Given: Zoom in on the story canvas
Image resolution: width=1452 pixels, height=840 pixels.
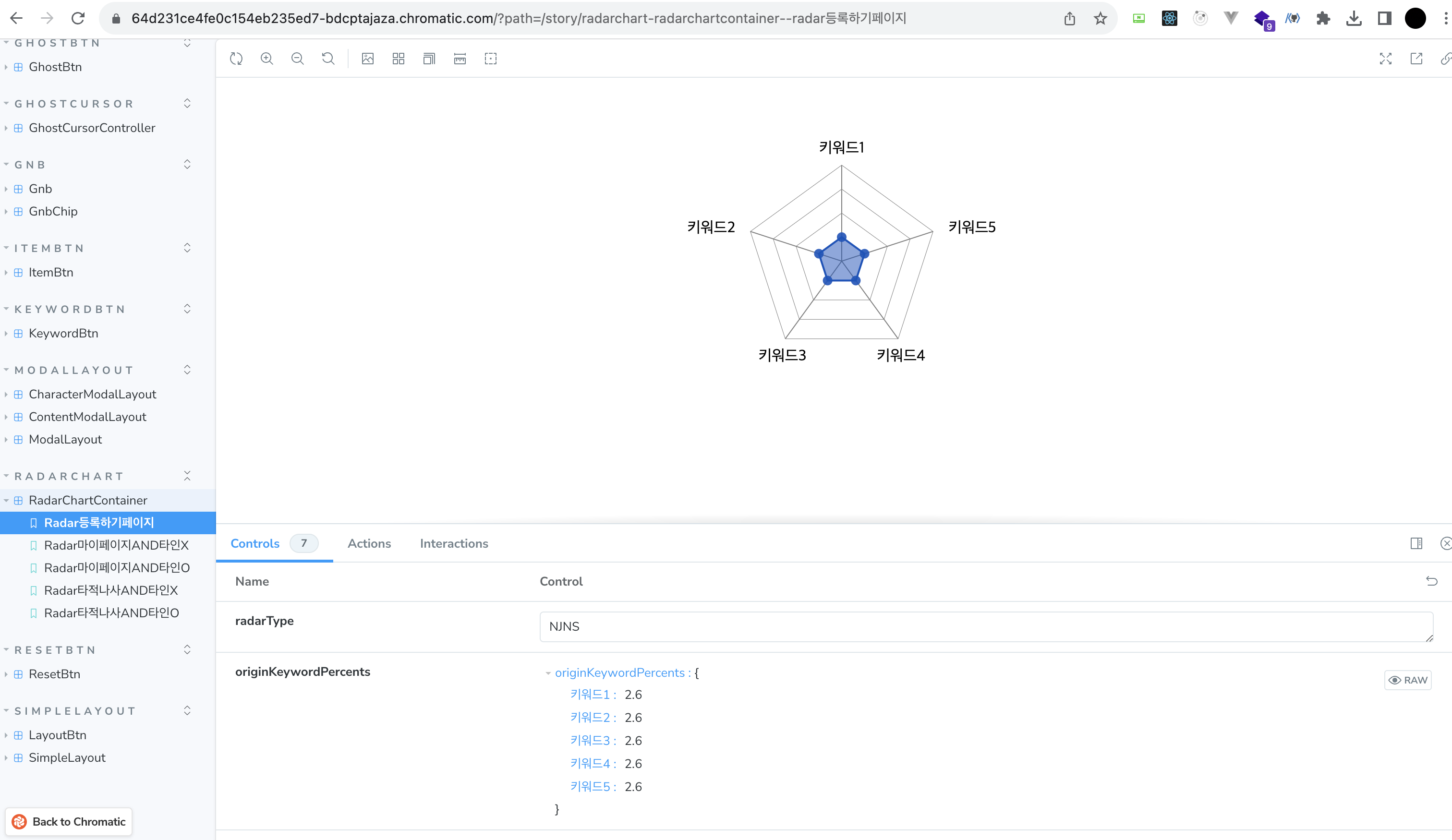Looking at the screenshot, I should tap(267, 59).
